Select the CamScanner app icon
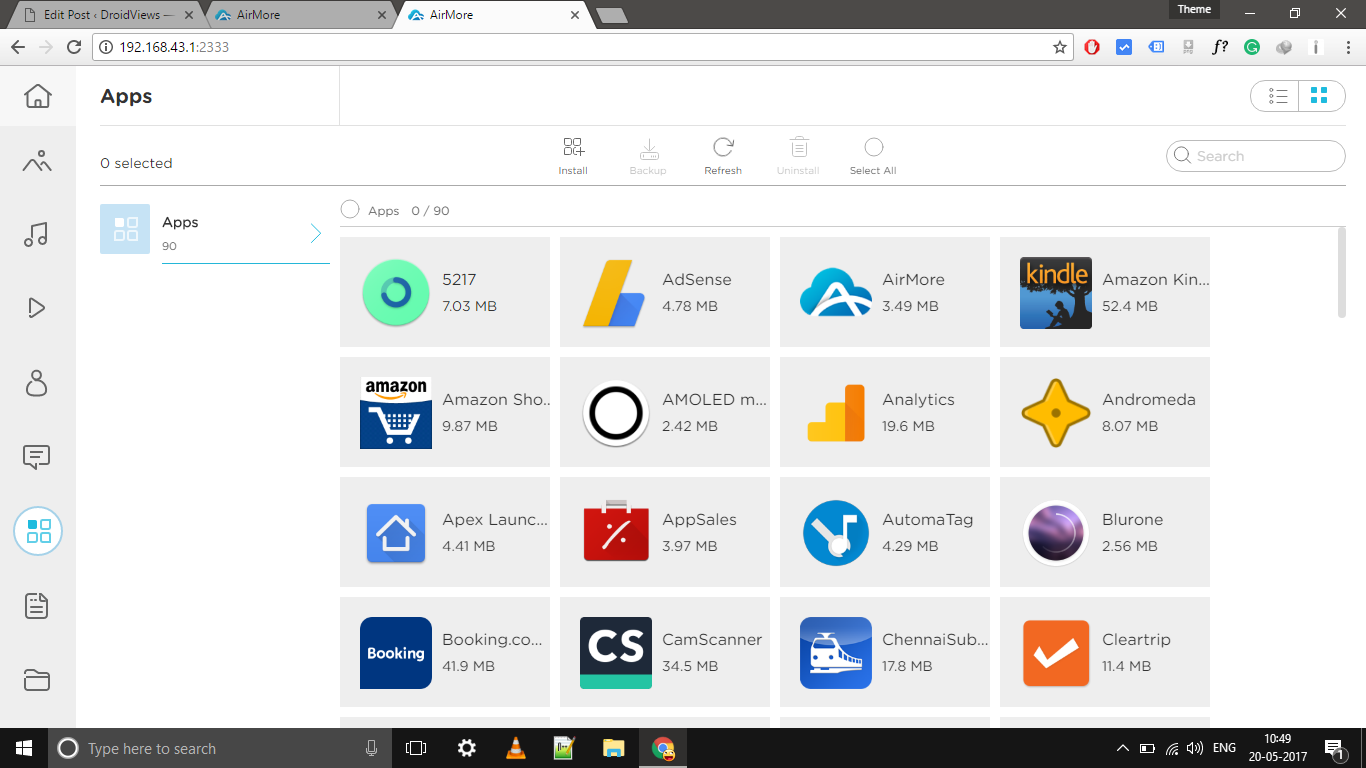Image resolution: width=1366 pixels, height=768 pixels. 616,653
